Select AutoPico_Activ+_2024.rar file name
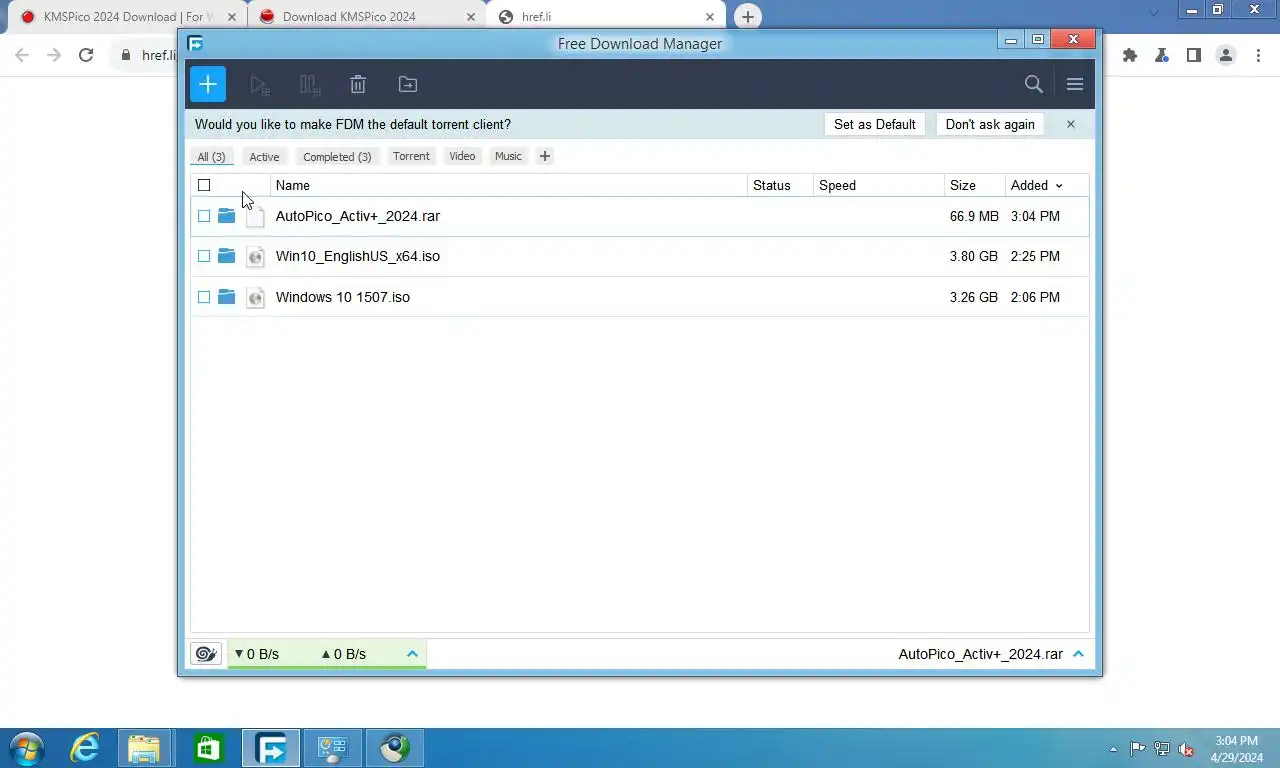 point(358,216)
